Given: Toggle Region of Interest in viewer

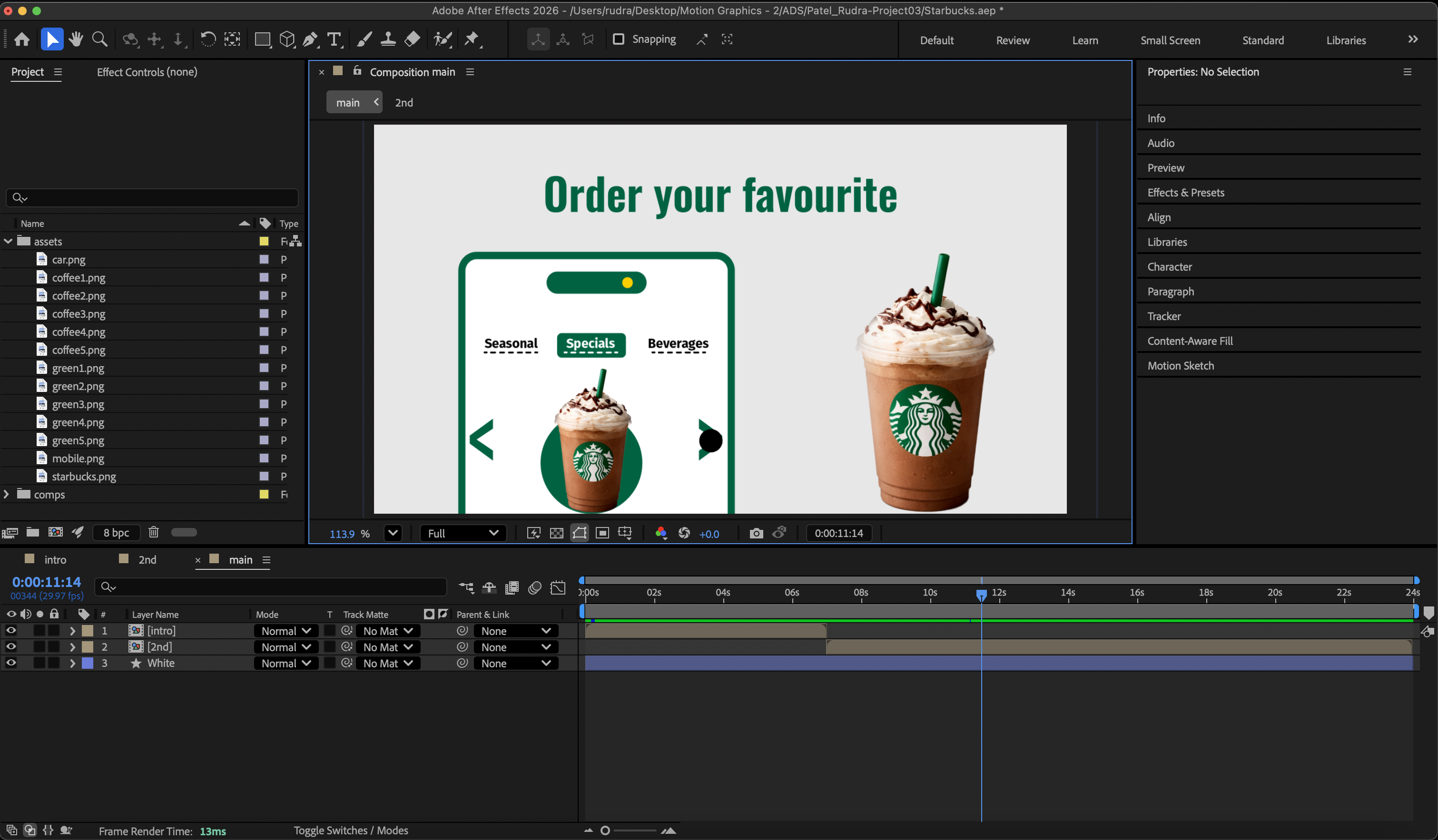Looking at the screenshot, I should (x=602, y=533).
